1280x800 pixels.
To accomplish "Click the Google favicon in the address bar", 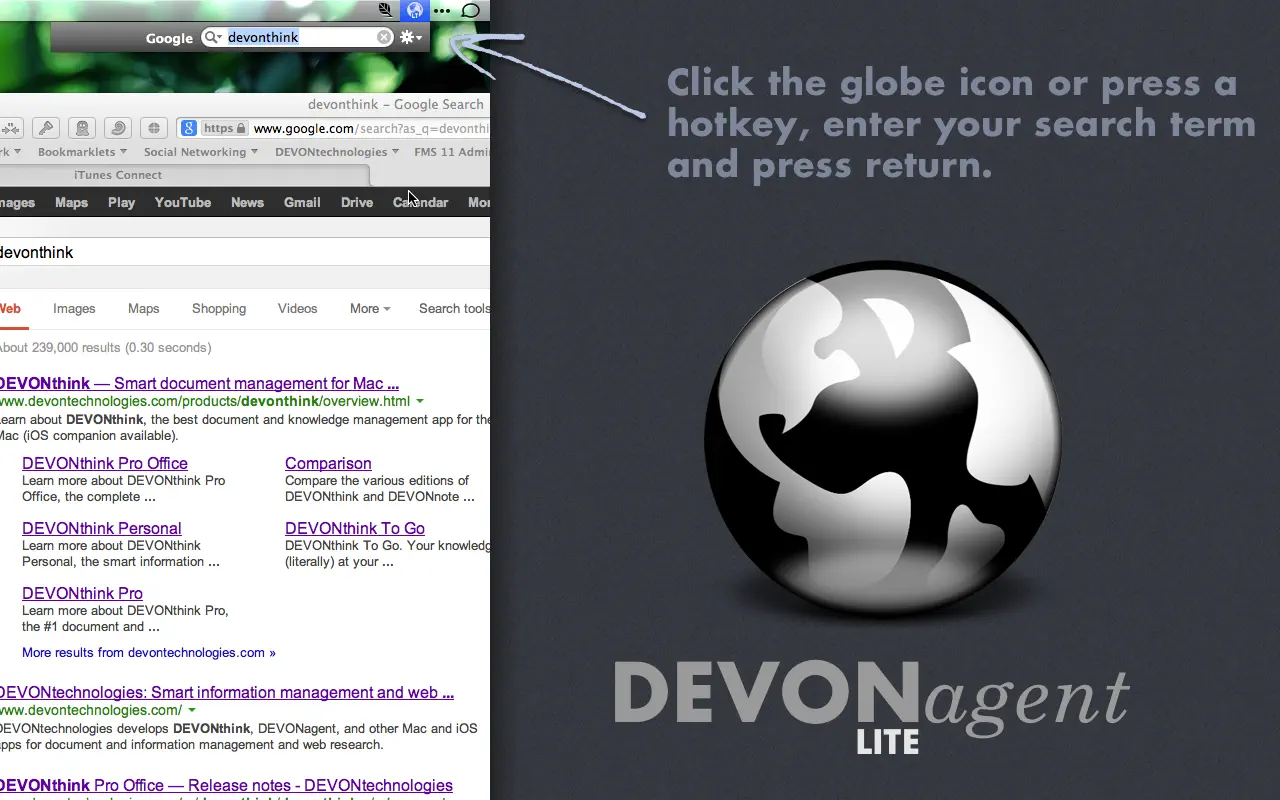I will pos(189,128).
